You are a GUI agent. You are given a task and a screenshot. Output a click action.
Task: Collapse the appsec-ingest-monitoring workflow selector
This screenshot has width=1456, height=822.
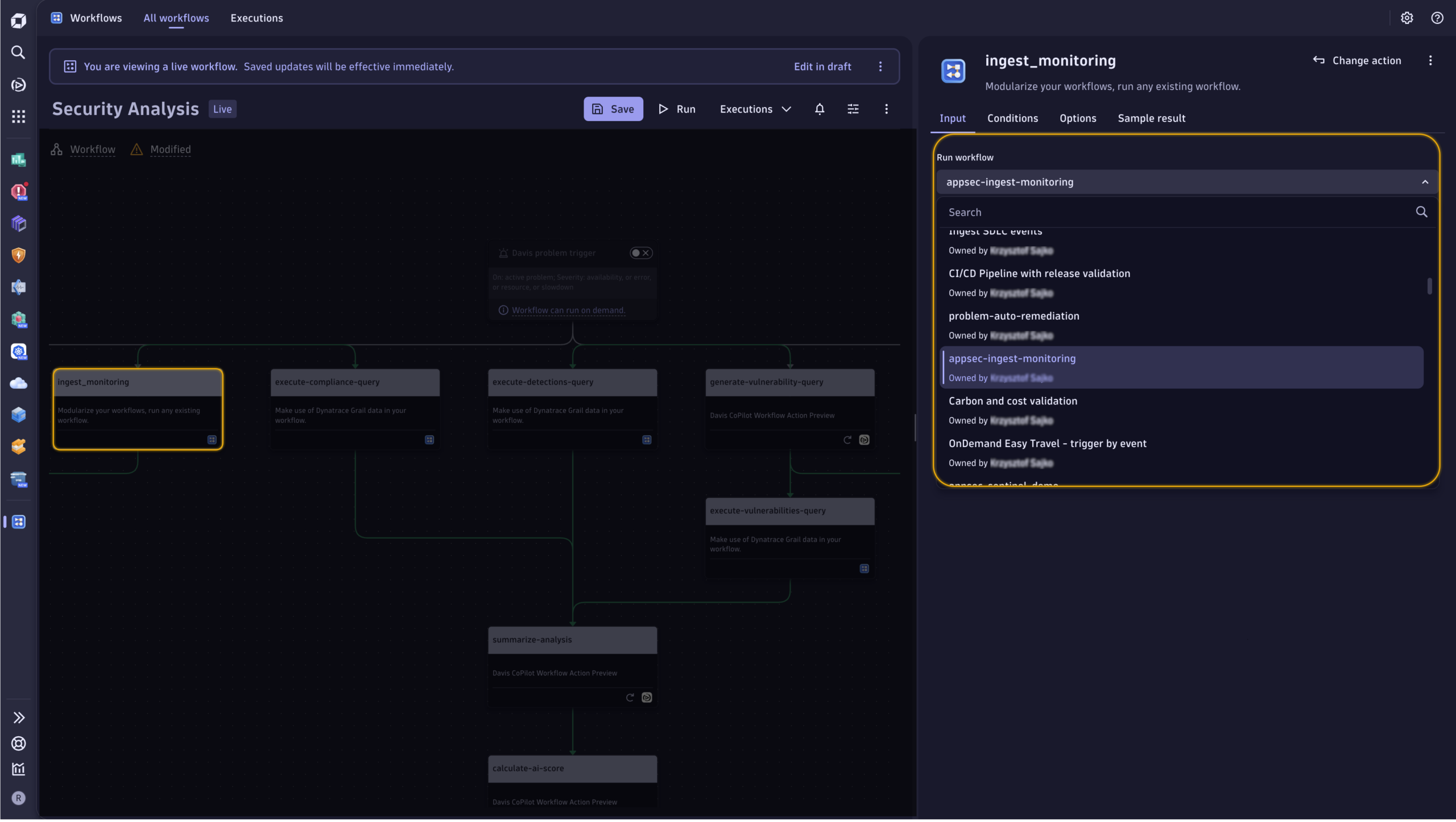[x=1425, y=181]
